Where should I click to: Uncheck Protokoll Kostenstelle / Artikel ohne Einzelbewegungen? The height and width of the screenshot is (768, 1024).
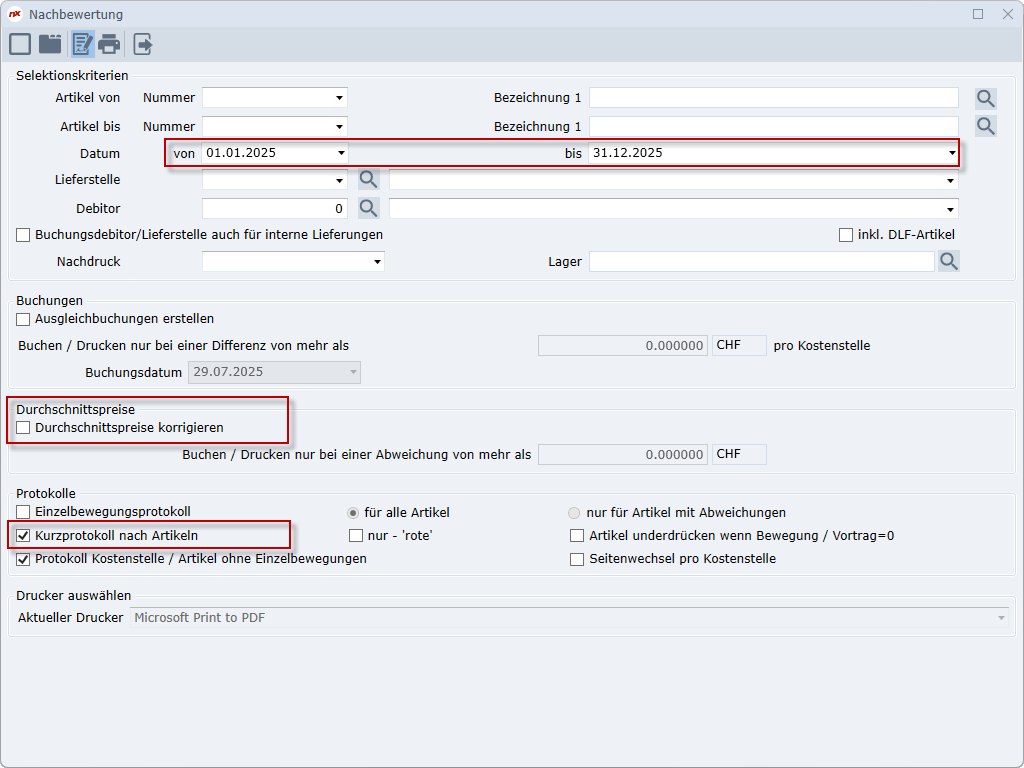tap(24, 559)
